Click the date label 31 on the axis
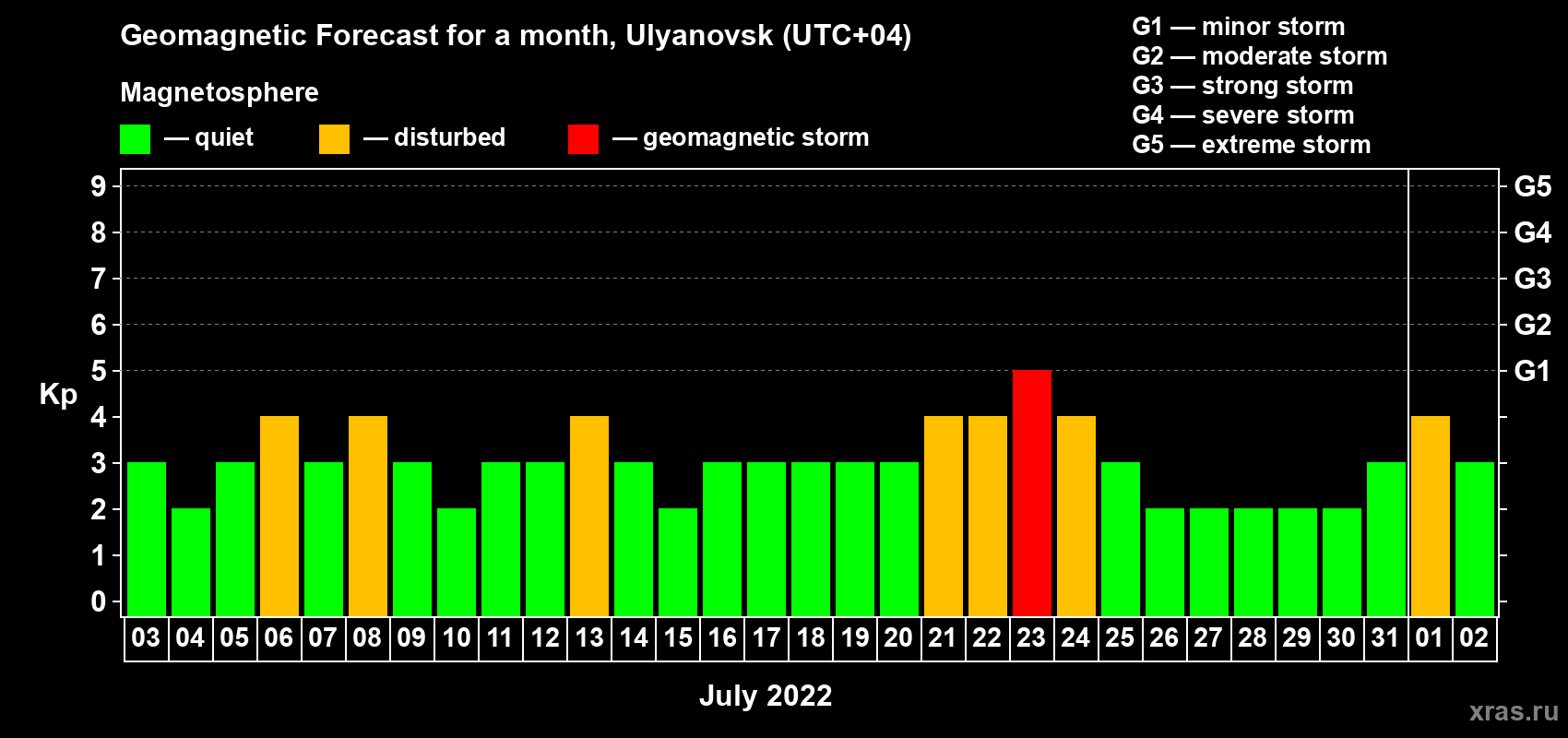The height and width of the screenshot is (738, 1568). point(1385,638)
